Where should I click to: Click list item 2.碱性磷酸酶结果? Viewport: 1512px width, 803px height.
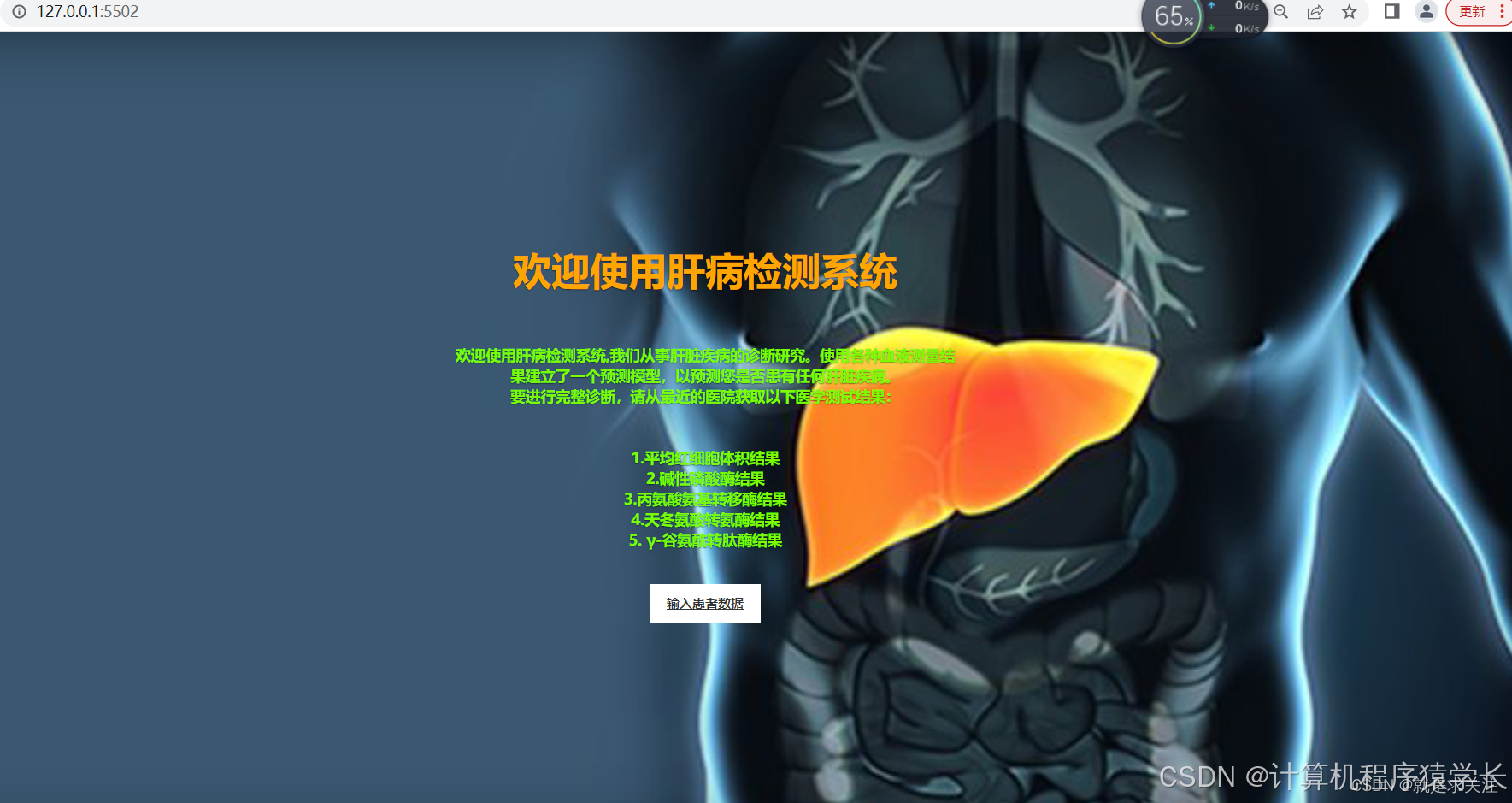point(705,479)
